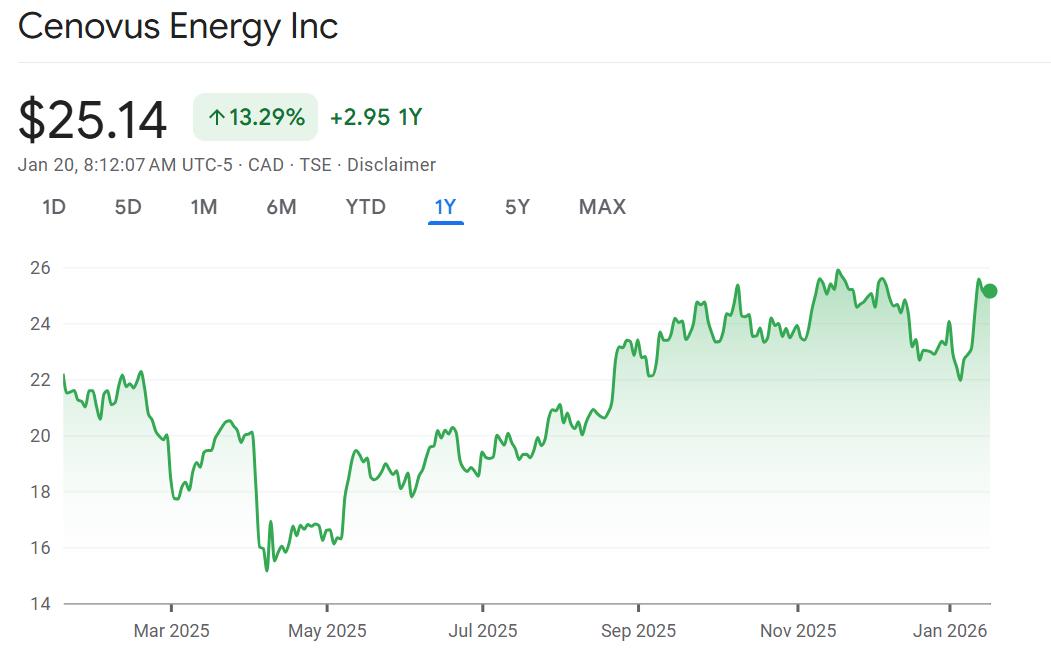Image resolution: width=1051 pixels, height=667 pixels.
Task: Switch to the 1D time range
Action: point(54,207)
